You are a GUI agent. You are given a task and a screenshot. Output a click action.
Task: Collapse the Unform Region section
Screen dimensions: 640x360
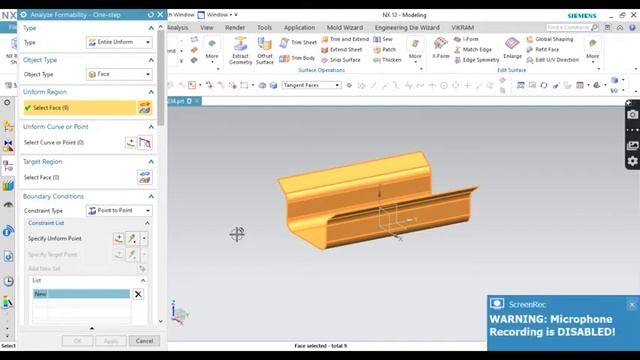[151, 92]
